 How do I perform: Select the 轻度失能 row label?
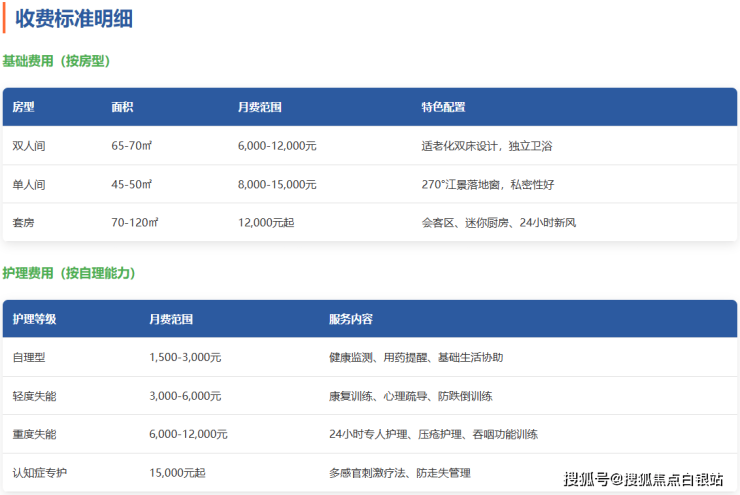(34, 396)
